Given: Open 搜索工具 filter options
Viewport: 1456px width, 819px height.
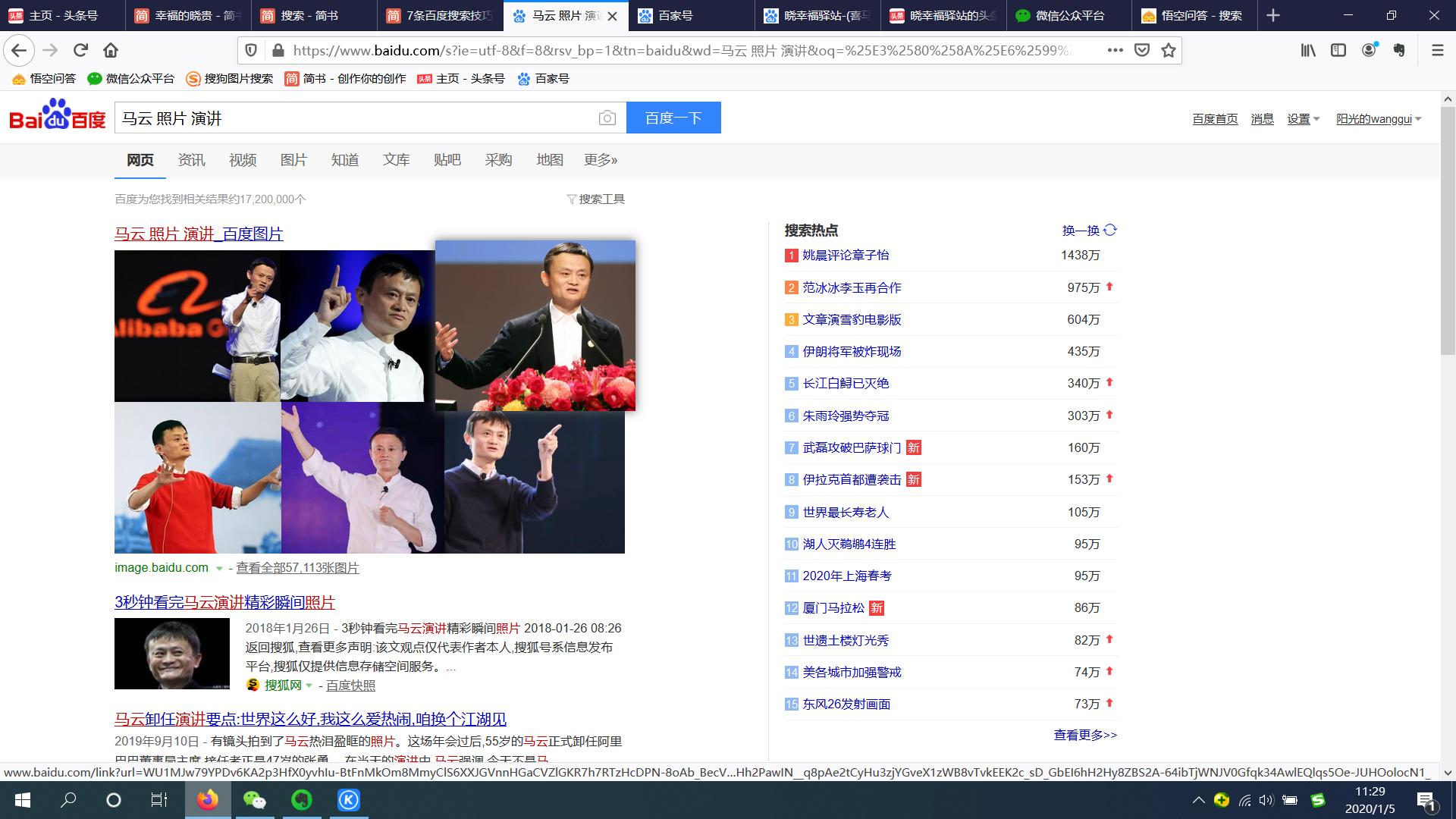Looking at the screenshot, I should tap(596, 199).
